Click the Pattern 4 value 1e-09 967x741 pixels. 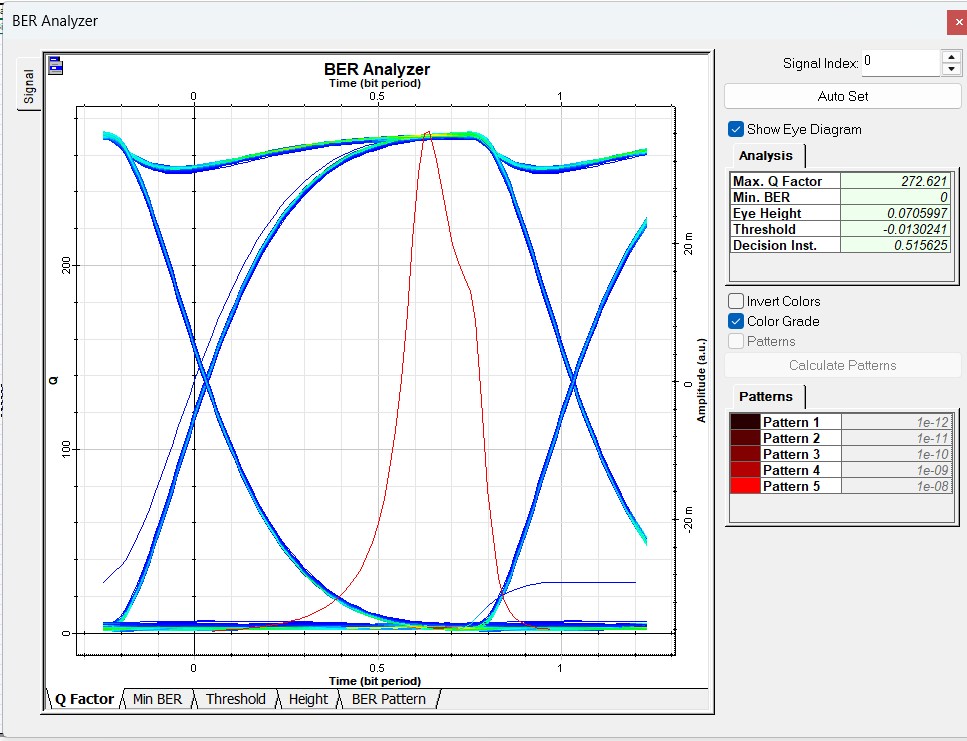897,470
